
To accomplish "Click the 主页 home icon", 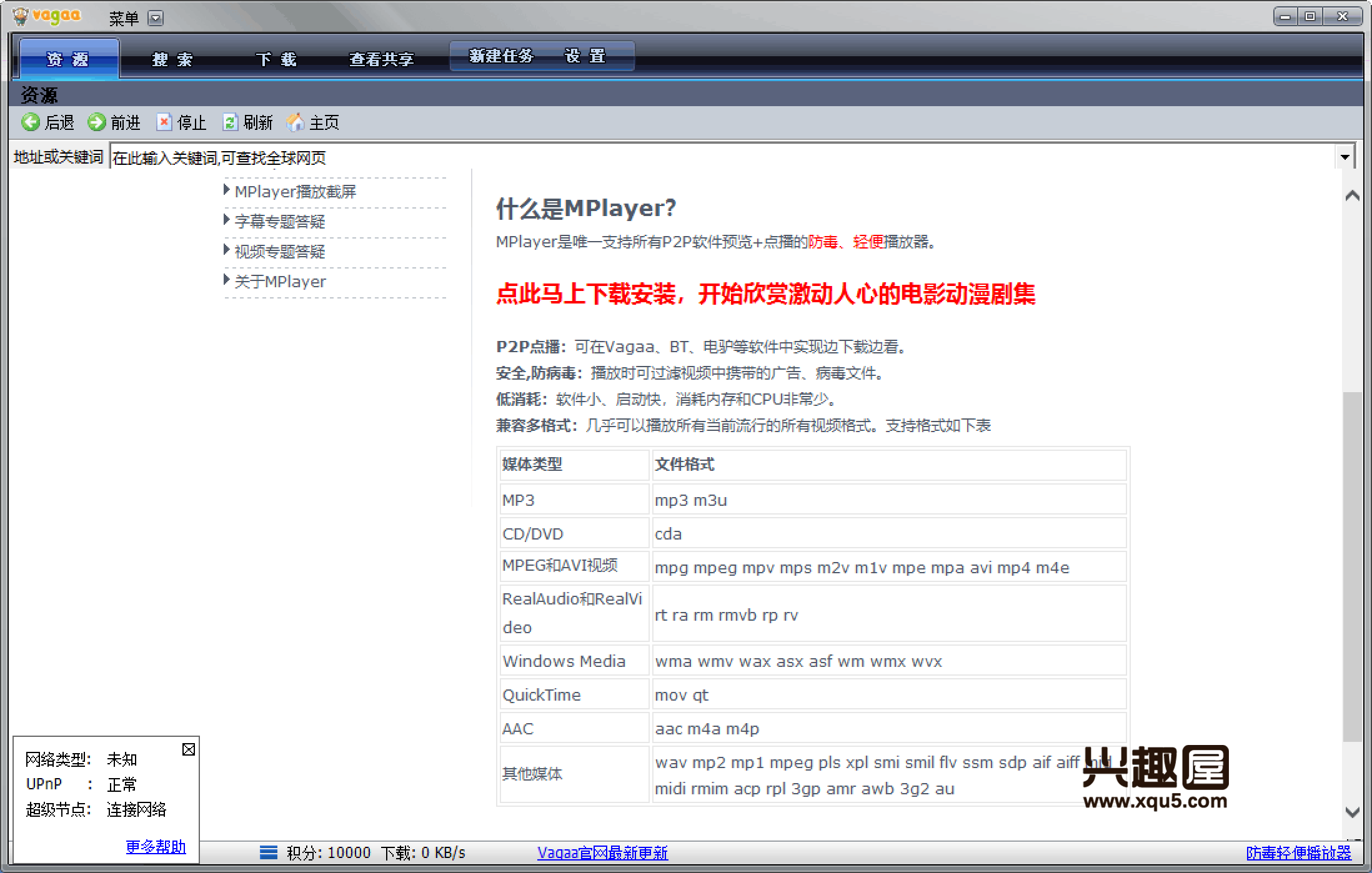I will 296,122.
